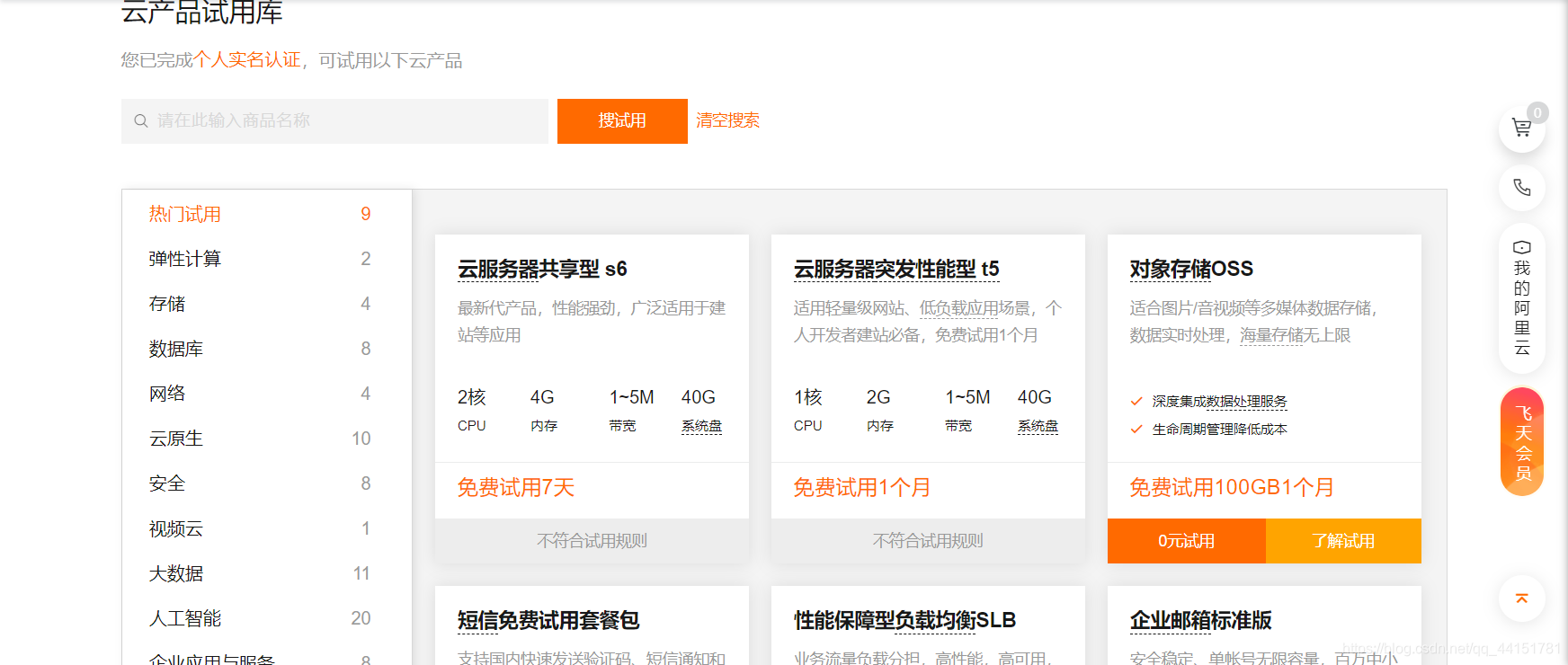Click the 系统盘 label in the s6 card
This screenshot has width=1568, height=665.
701,426
